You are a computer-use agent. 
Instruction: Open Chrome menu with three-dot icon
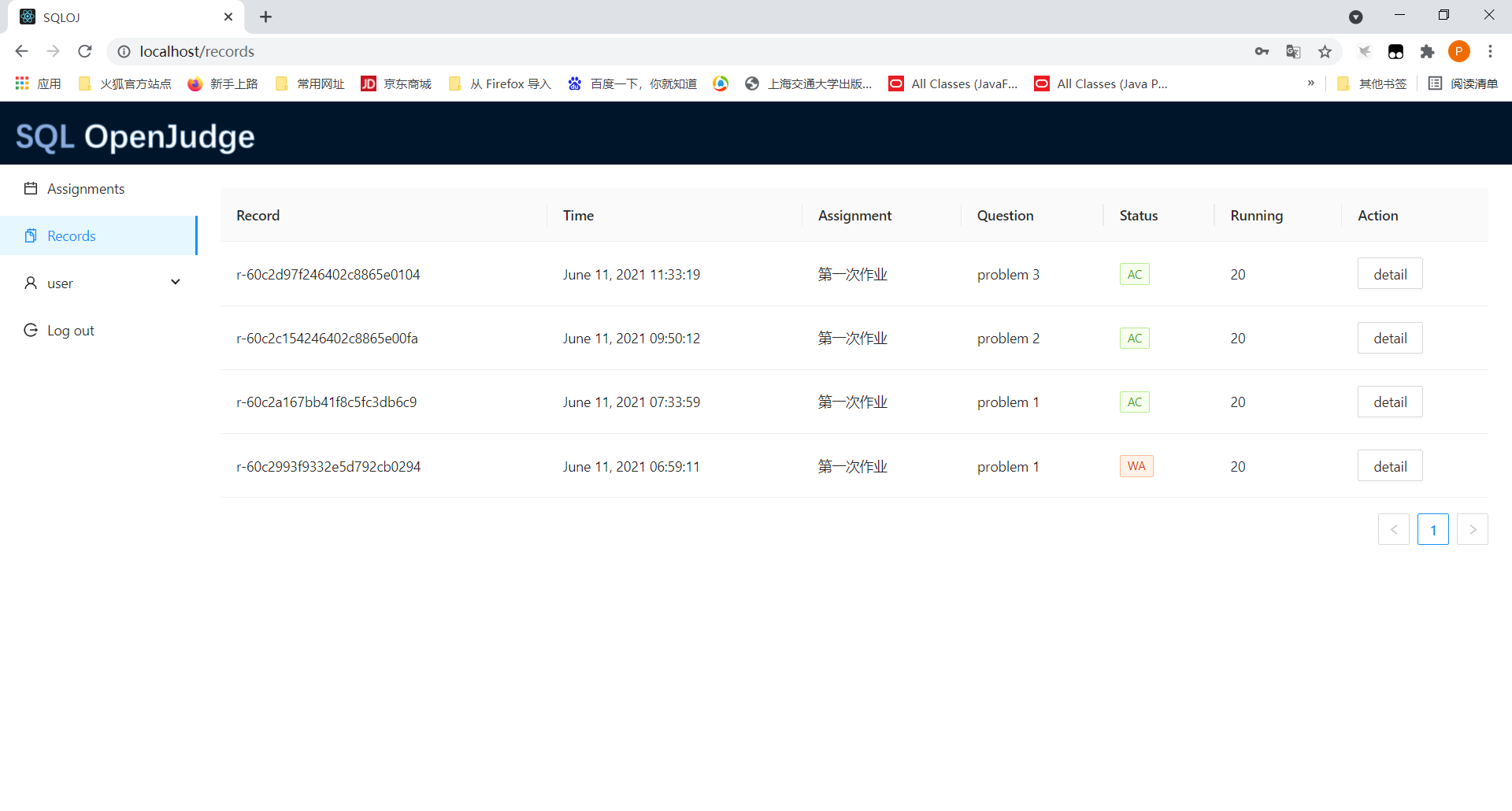click(x=1490, y=51)
